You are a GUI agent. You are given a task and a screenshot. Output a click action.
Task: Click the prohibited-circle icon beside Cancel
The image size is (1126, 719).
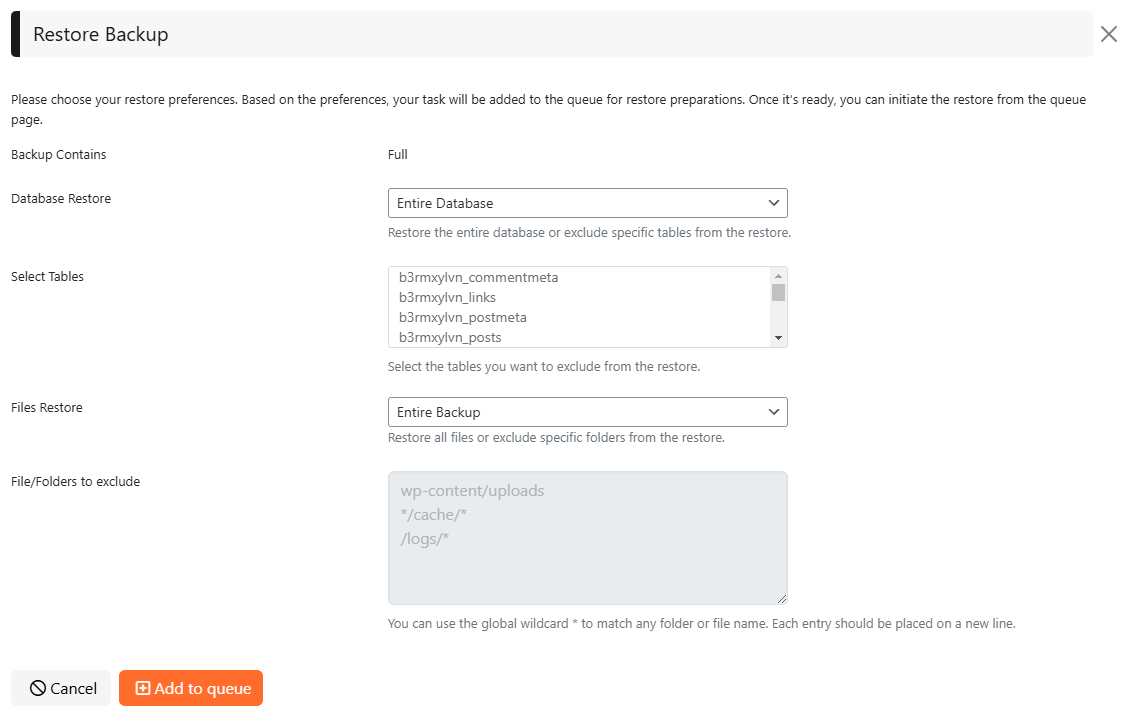(x=38, y=688)
